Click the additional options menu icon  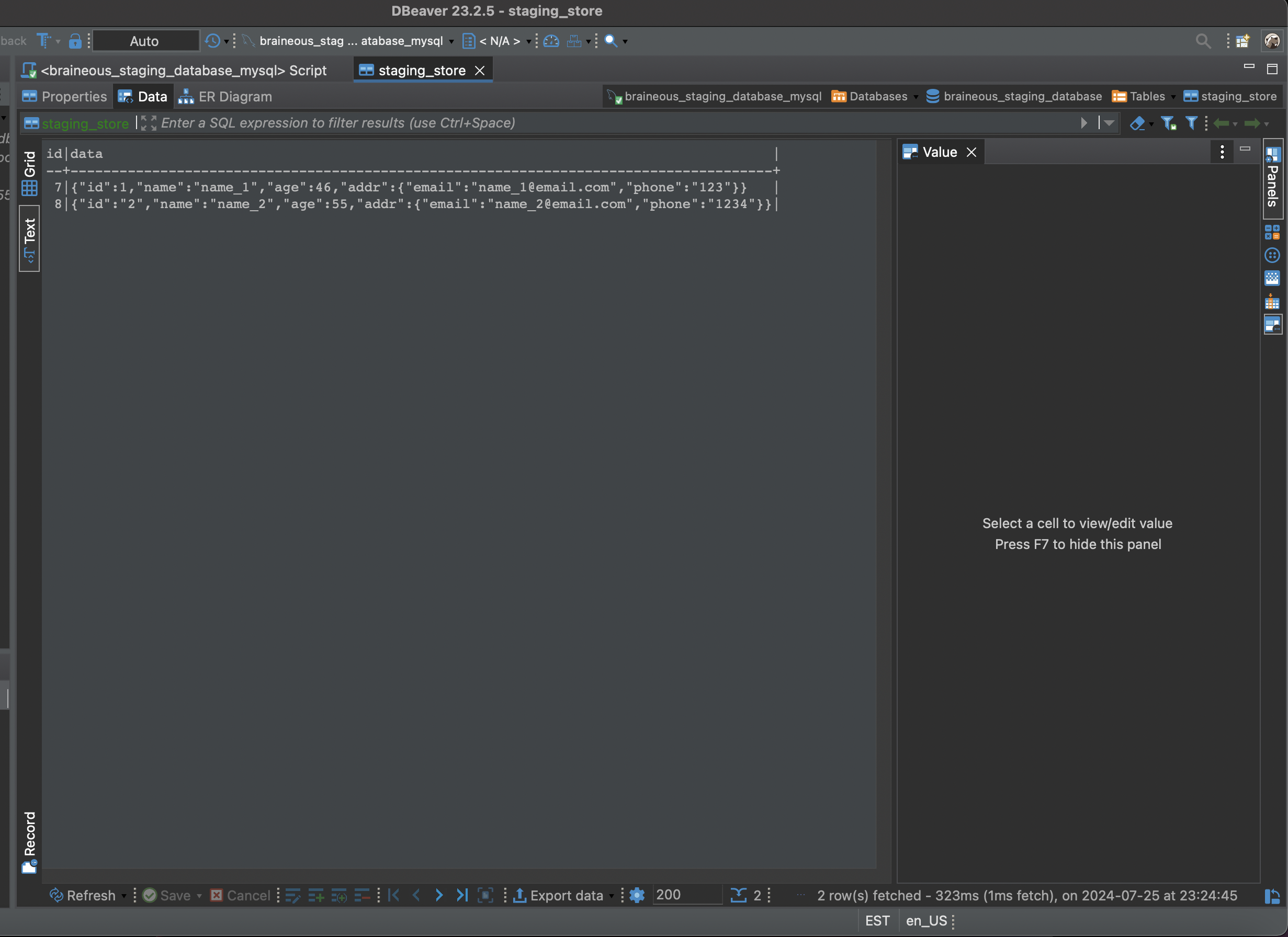[1222, 150]
